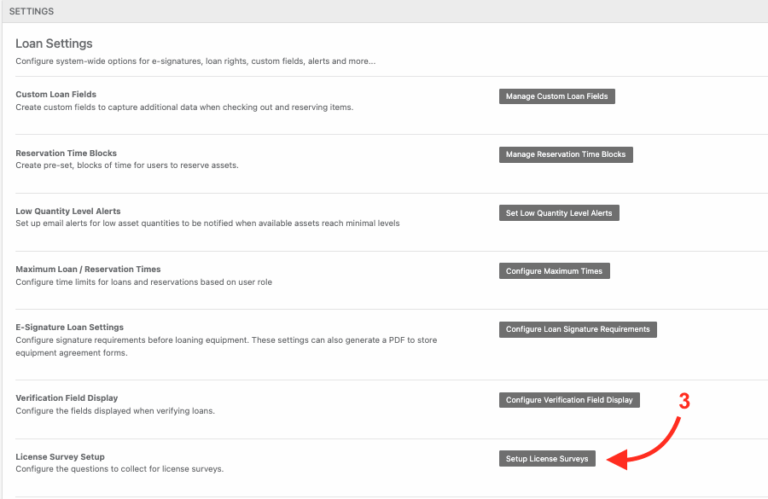Image resolution: width=768 pixels, height=499 pixels.
Task: Click the red number 3 annotation
Action: click(685, 401)
